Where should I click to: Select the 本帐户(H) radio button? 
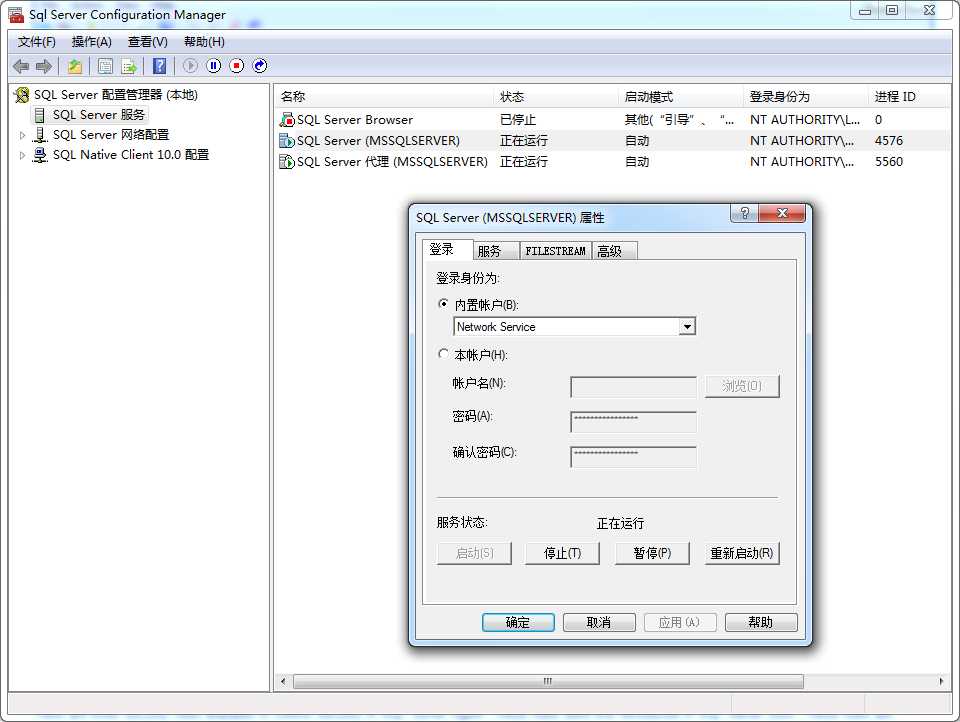443,354
